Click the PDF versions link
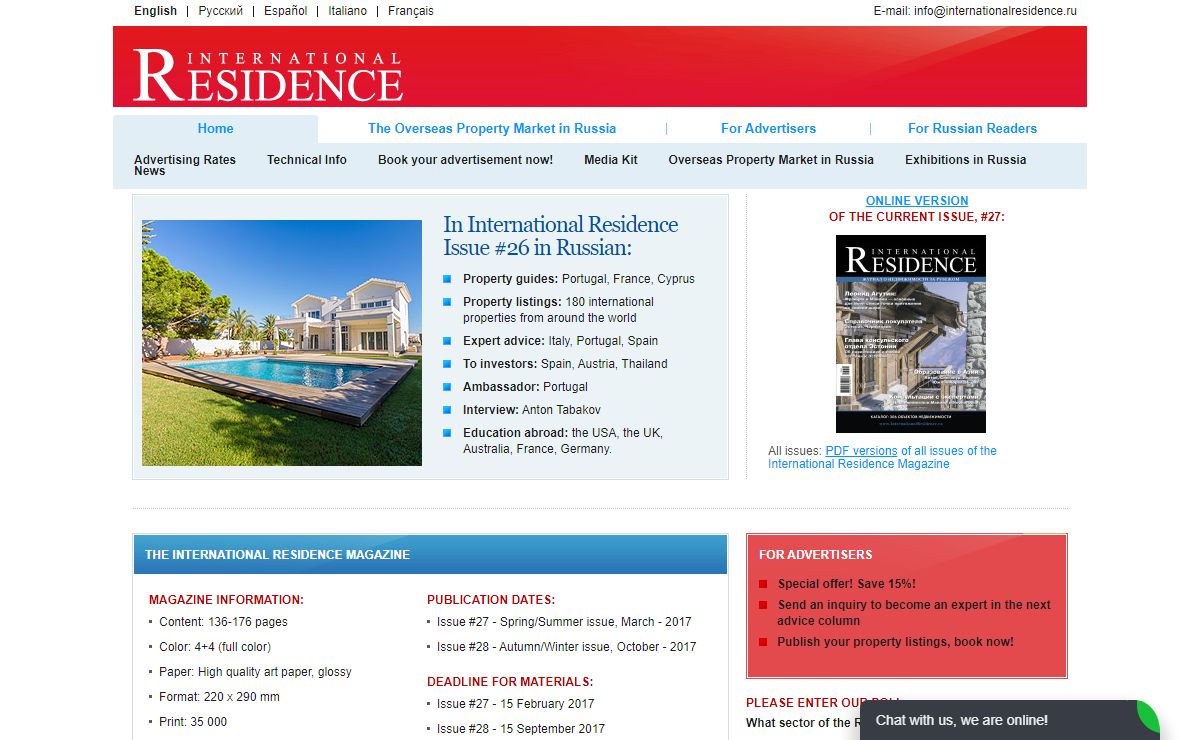Image resolution: width=1200 pixels, height=740 pixels. (x=861, y=451)
